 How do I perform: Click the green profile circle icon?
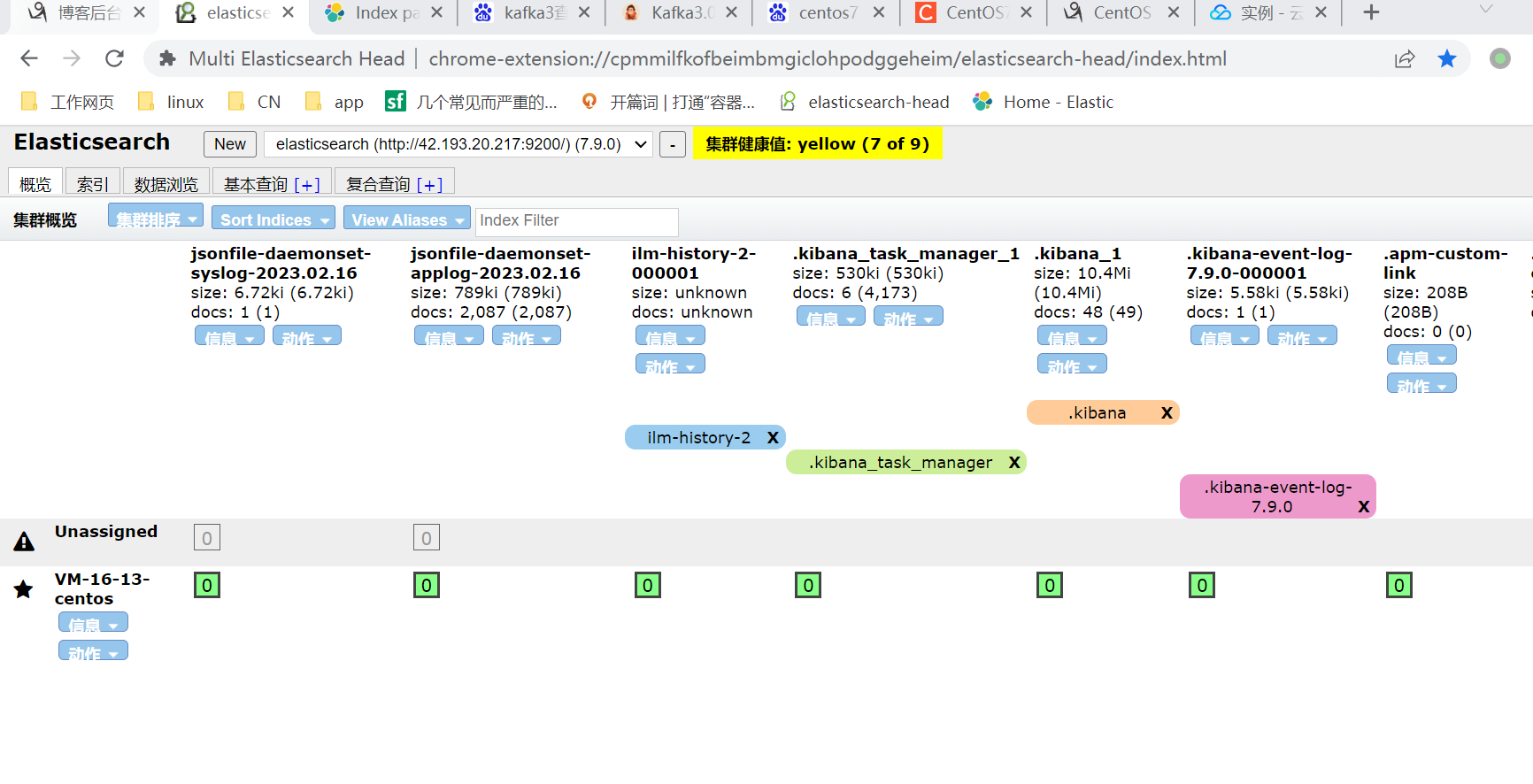(1499, 58)
